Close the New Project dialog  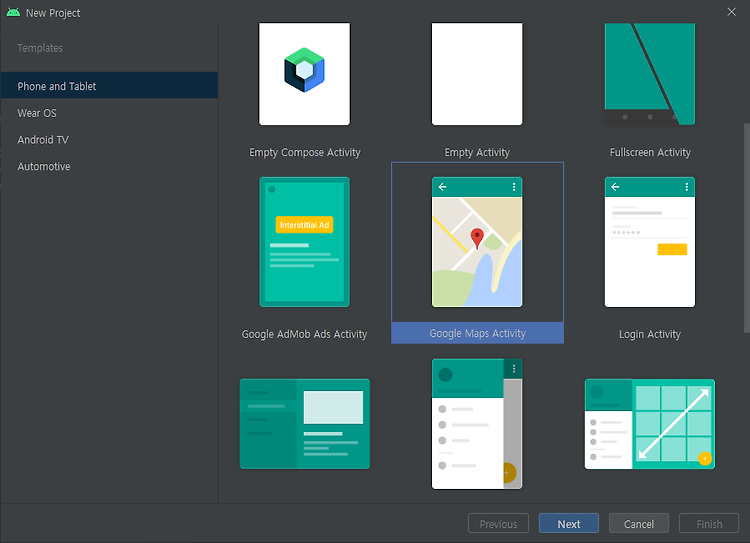732,12
